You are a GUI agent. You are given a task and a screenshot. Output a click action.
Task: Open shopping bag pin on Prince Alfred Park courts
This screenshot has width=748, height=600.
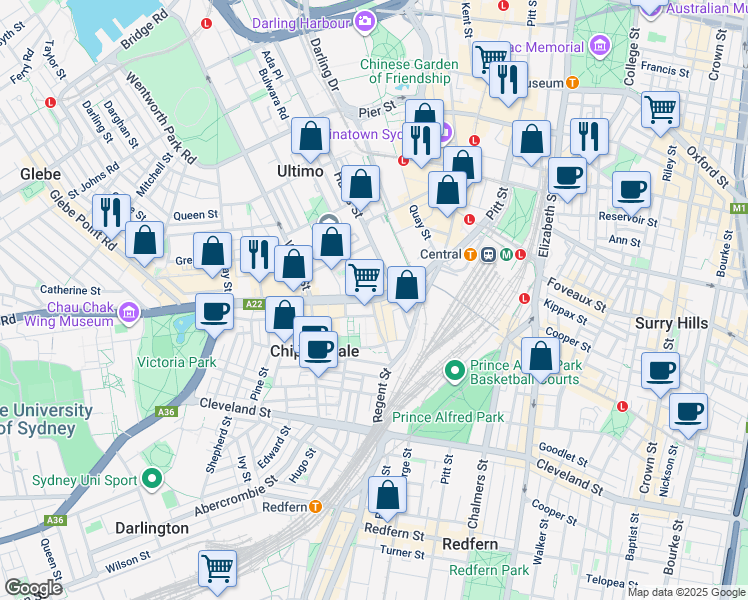coord(540,357)
